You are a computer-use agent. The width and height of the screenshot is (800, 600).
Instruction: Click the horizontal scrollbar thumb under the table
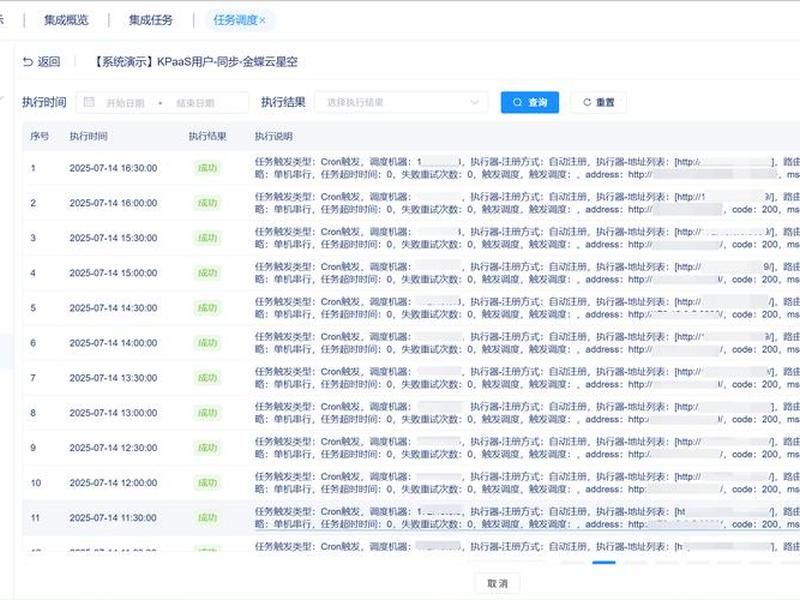tap(604, 562)
